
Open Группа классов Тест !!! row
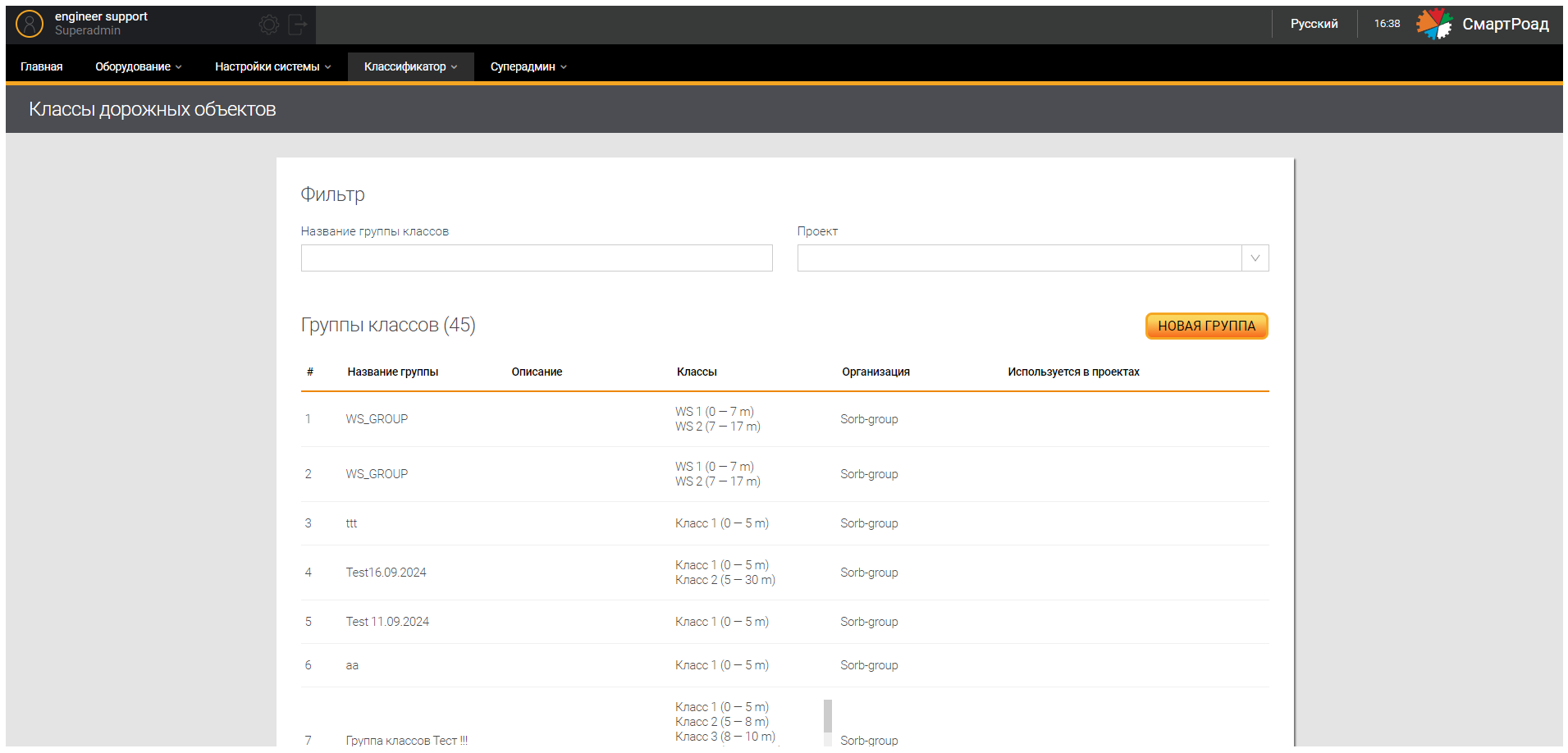point(407,740)
